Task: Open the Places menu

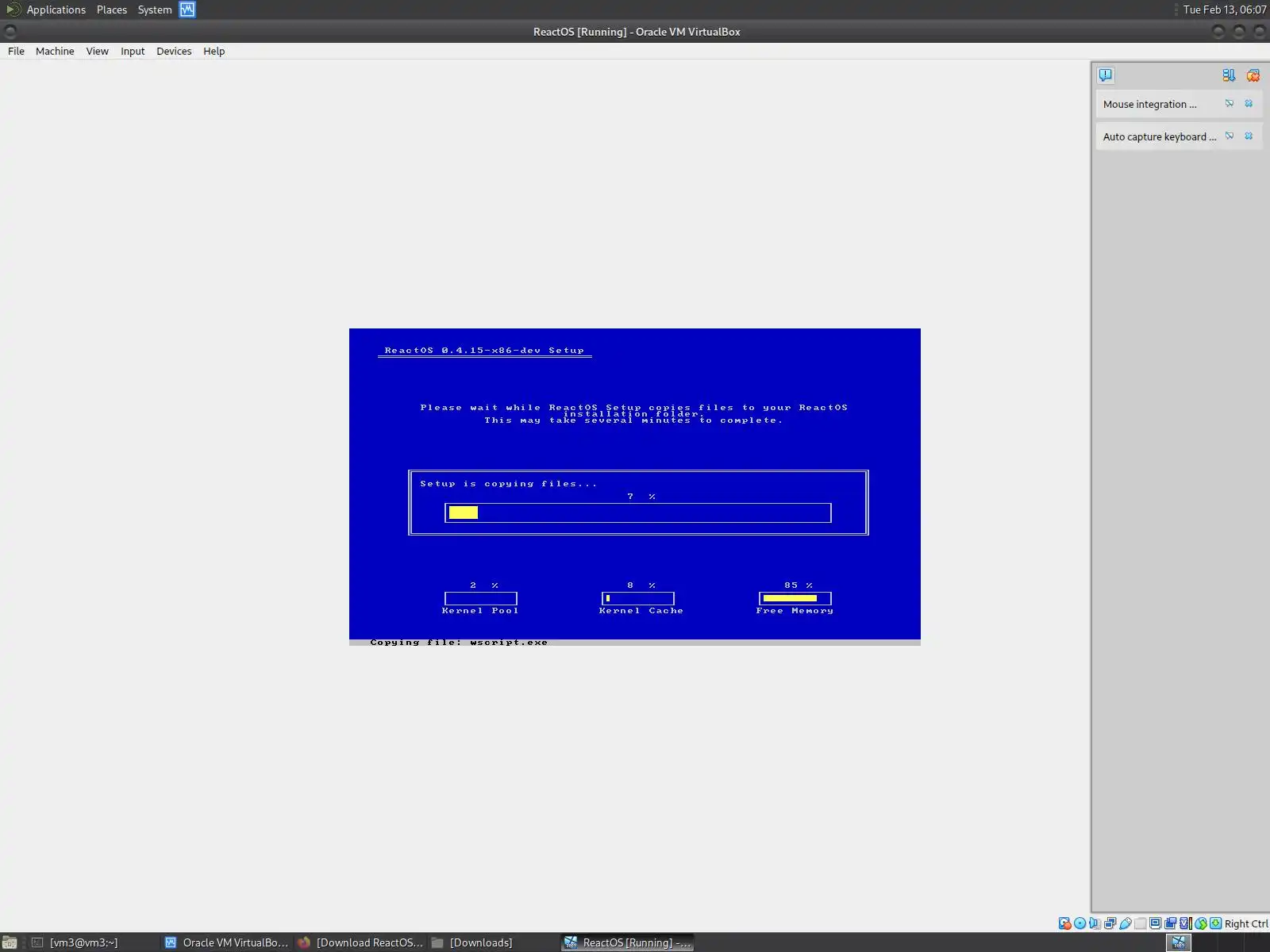Action: [112, 10]
